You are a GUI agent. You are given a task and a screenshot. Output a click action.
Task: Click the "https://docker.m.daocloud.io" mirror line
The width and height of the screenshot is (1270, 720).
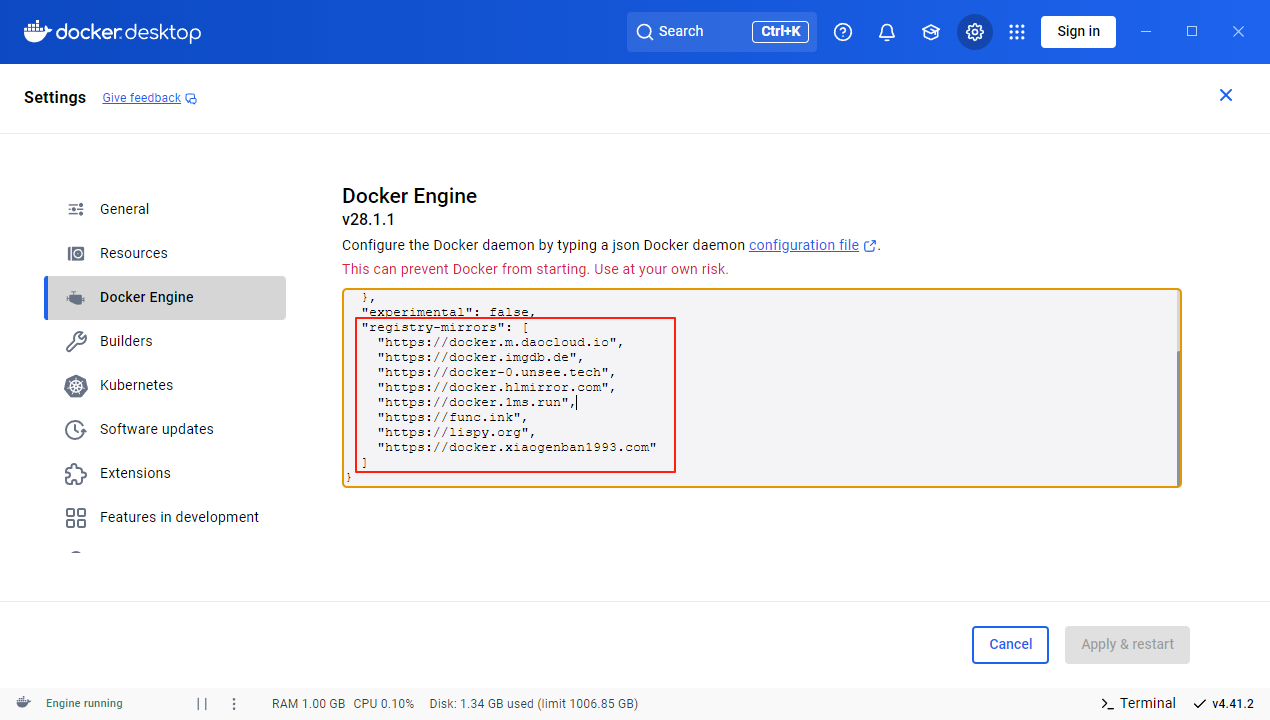(500, 342)
